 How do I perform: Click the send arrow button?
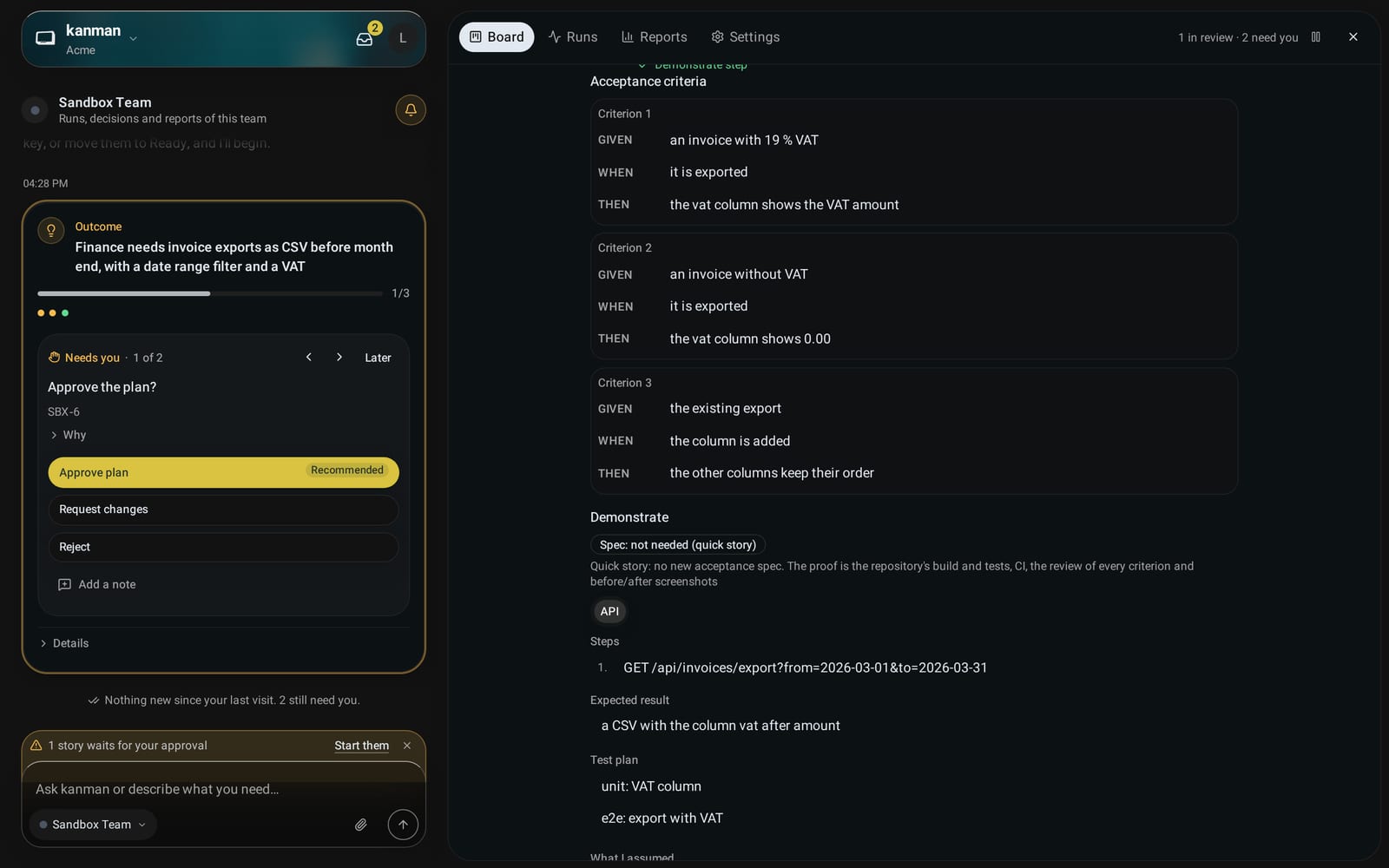coord(403,825)
